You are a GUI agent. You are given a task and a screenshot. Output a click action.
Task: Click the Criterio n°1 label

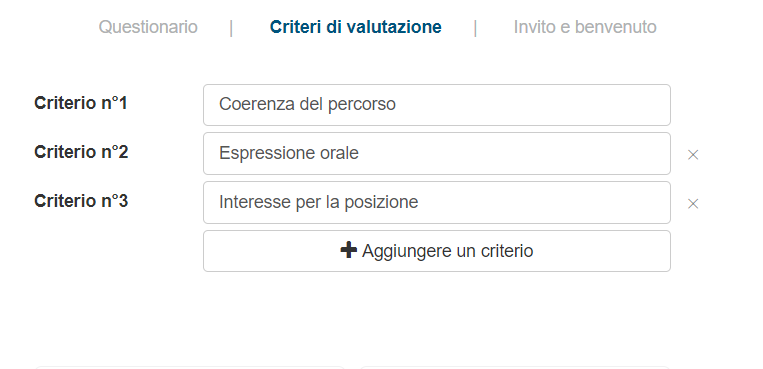[x=81, y=103]
